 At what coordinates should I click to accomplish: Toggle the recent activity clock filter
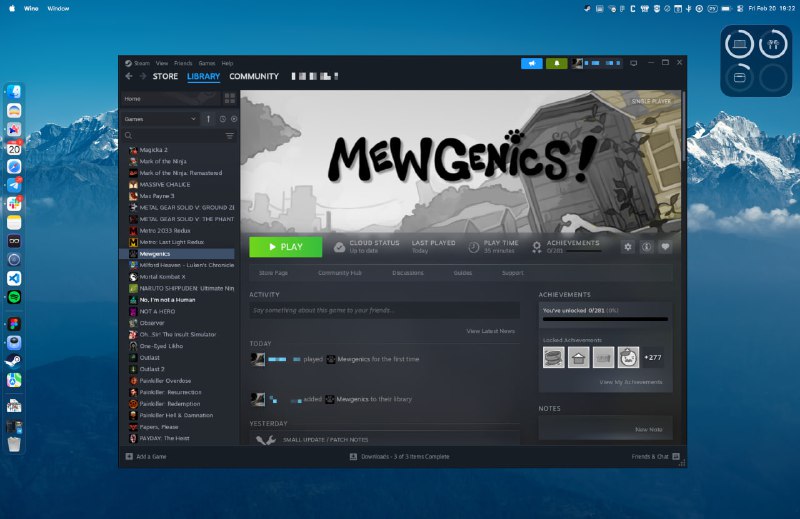(x=223, y=119)
